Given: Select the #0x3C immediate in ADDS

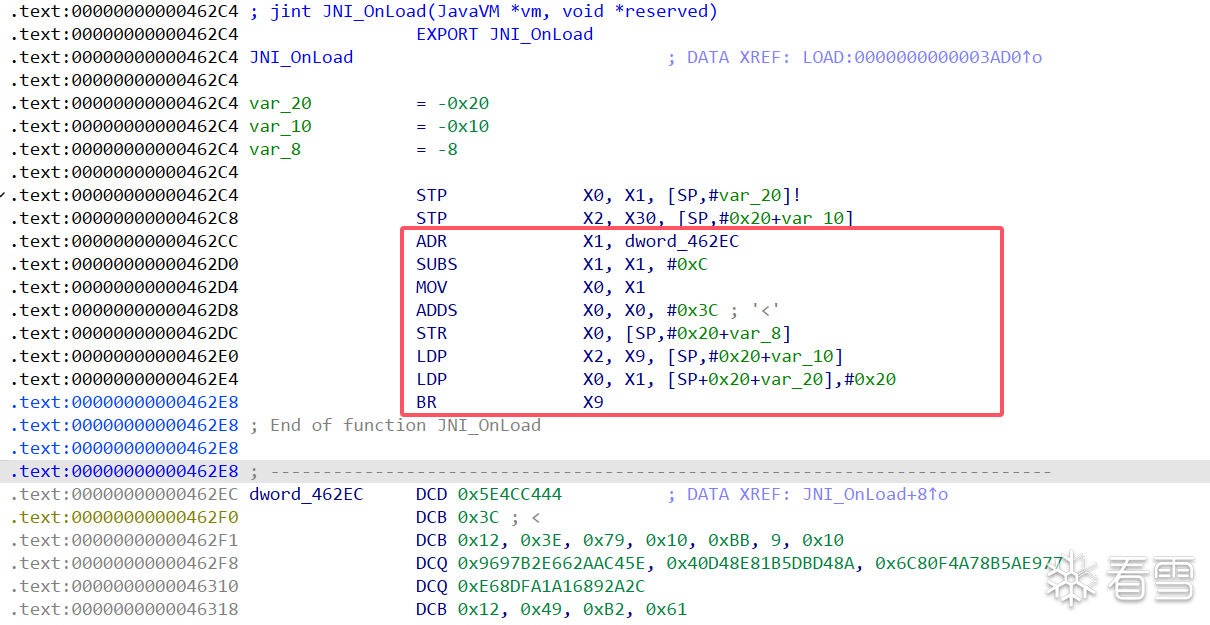Looking at the screenshot, I should click(693, 310).
